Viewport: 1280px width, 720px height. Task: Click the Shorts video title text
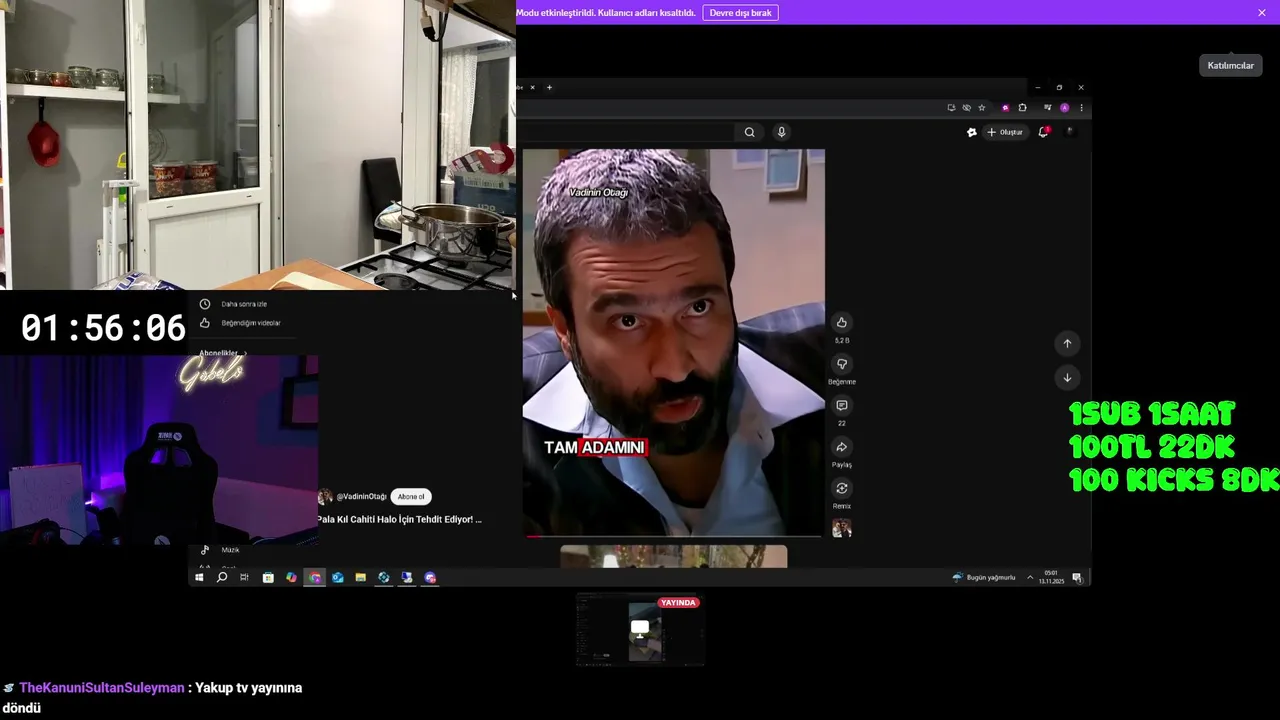click(399, 519)
